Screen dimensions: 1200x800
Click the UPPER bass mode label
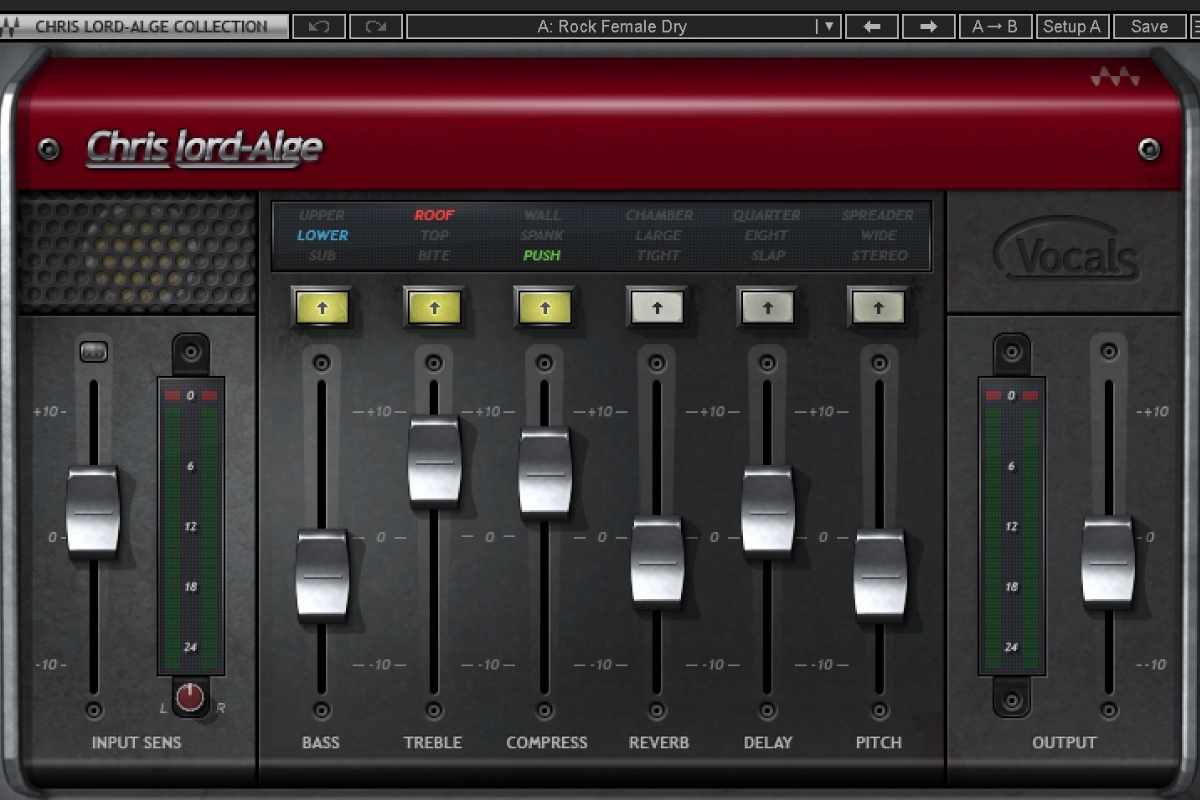coord(322,215)
